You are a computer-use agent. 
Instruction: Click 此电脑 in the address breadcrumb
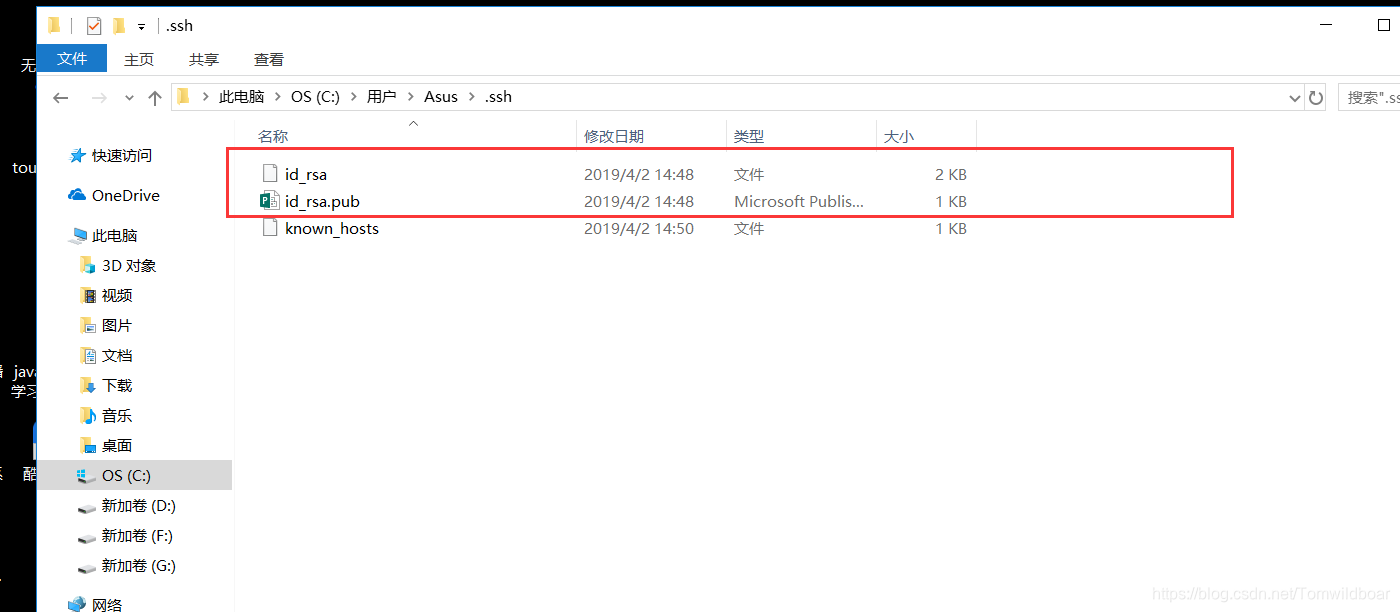pyautogui.click(x=241, y=97)
